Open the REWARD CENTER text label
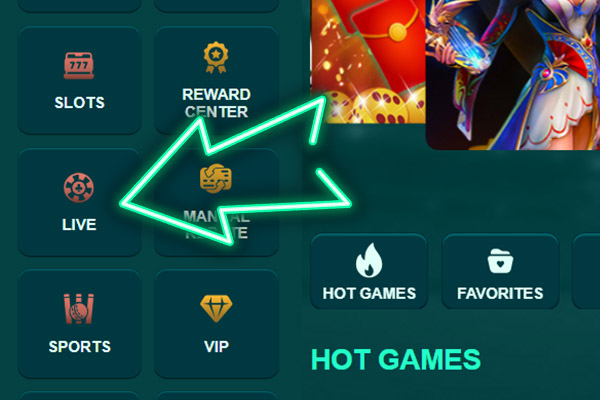Viewport: 600px width, 400px height. point(216,103)
